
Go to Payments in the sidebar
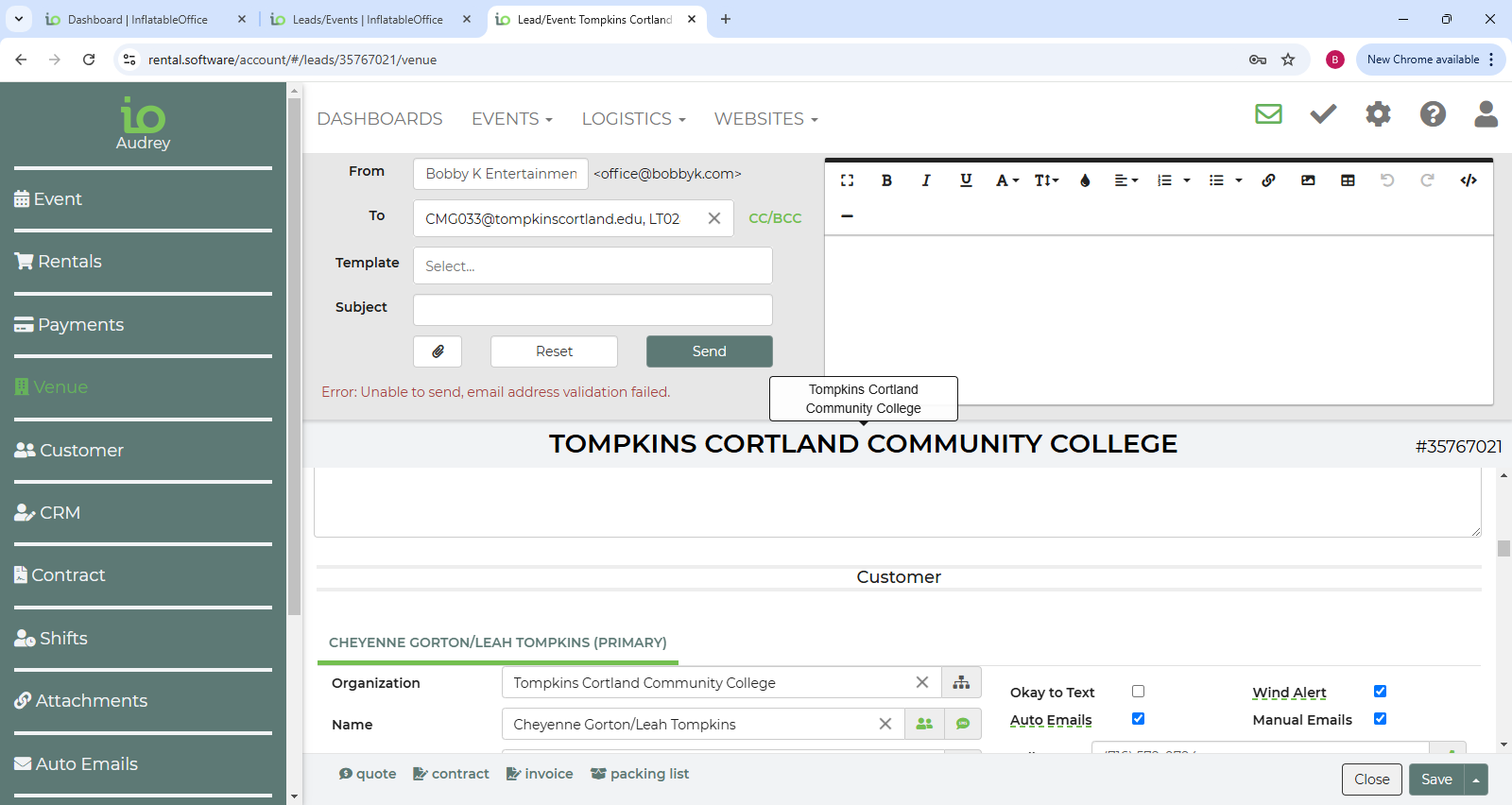point(80,325)
